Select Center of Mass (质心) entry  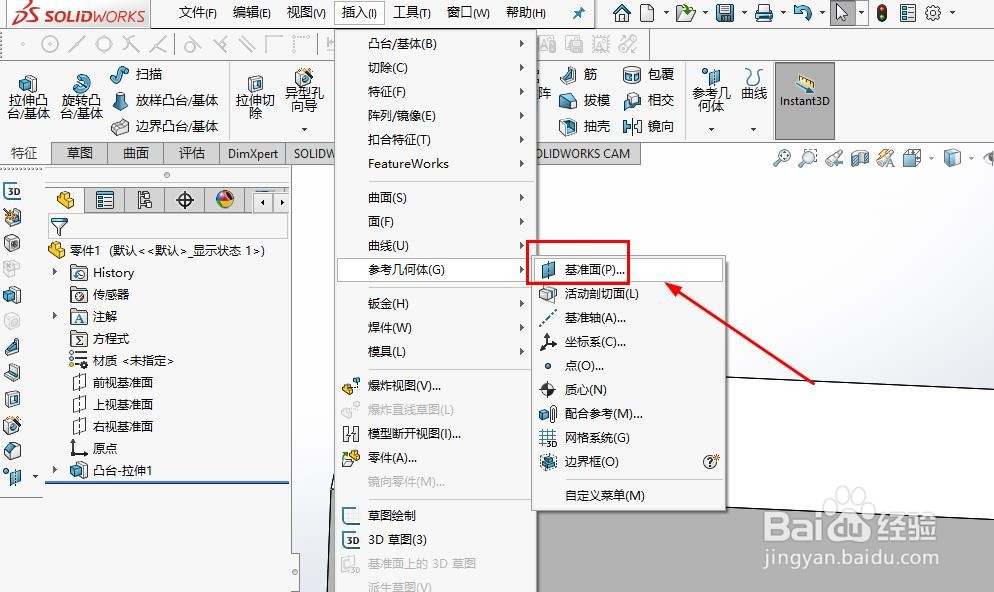pyautogui.click(x=629, y=390)
